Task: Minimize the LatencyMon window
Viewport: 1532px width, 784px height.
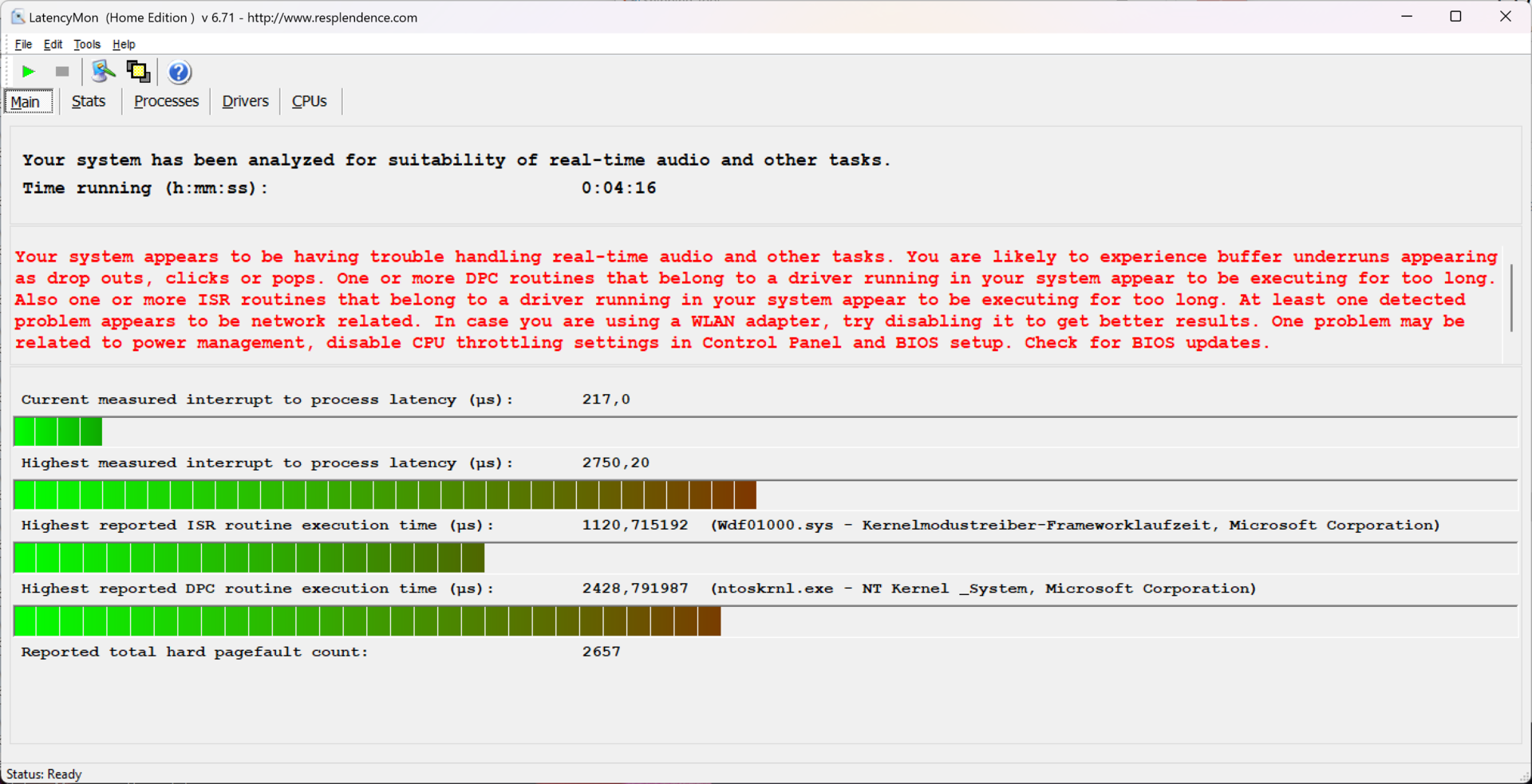Action: pyautogui.click(x=1407, y=17)
